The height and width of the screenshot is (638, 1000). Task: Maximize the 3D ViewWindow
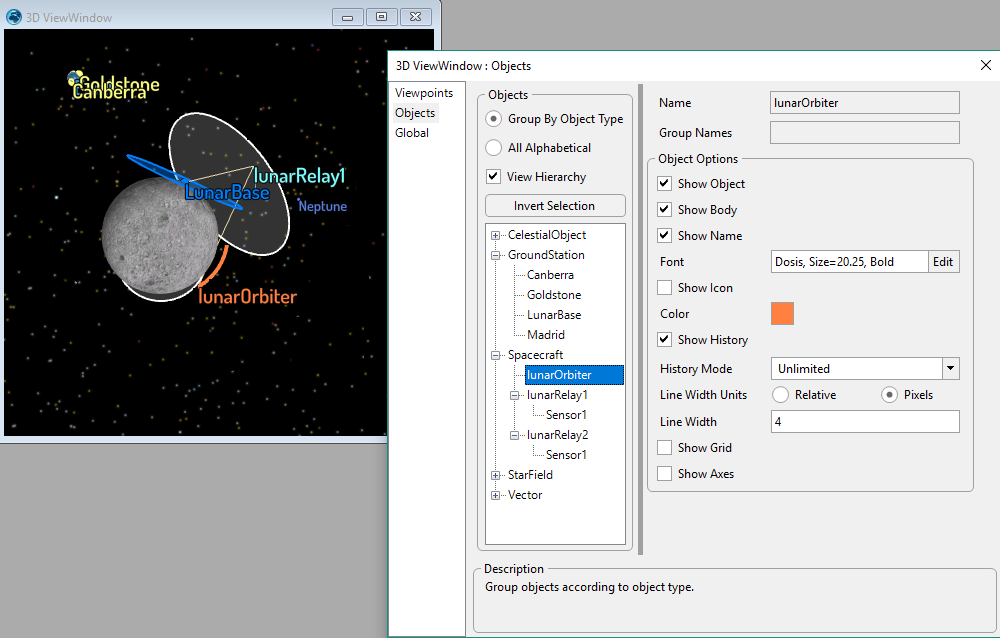point(381,17)
